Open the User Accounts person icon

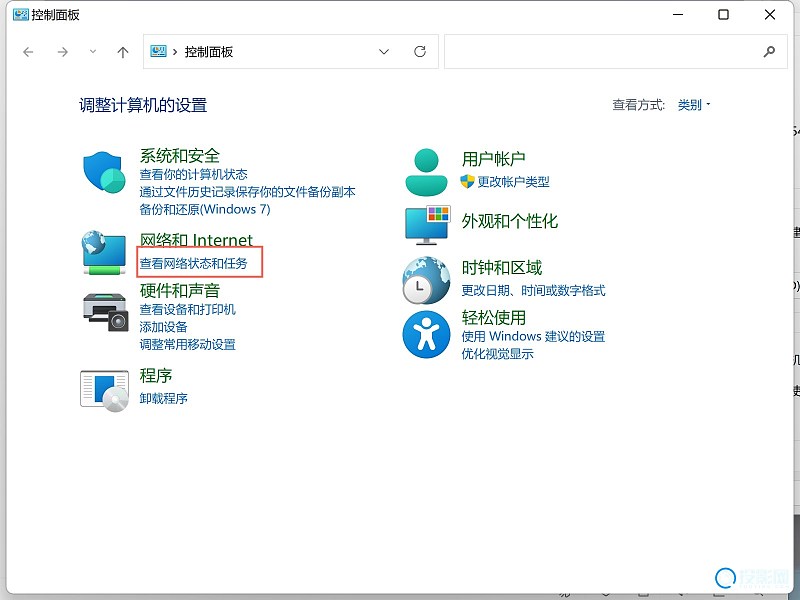click(x=426, y=172)
